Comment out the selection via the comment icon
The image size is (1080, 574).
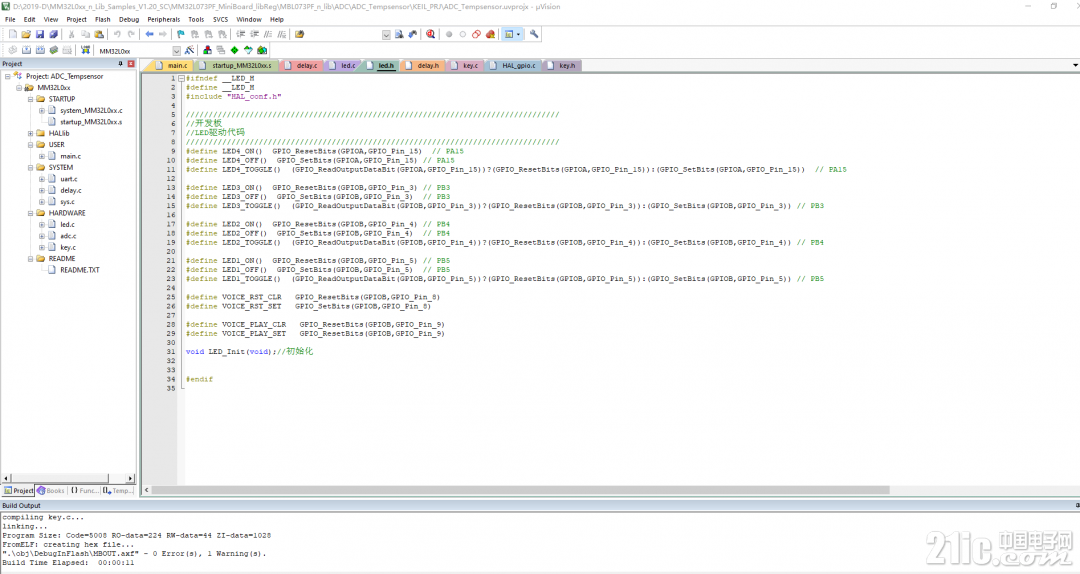[268, 34]
